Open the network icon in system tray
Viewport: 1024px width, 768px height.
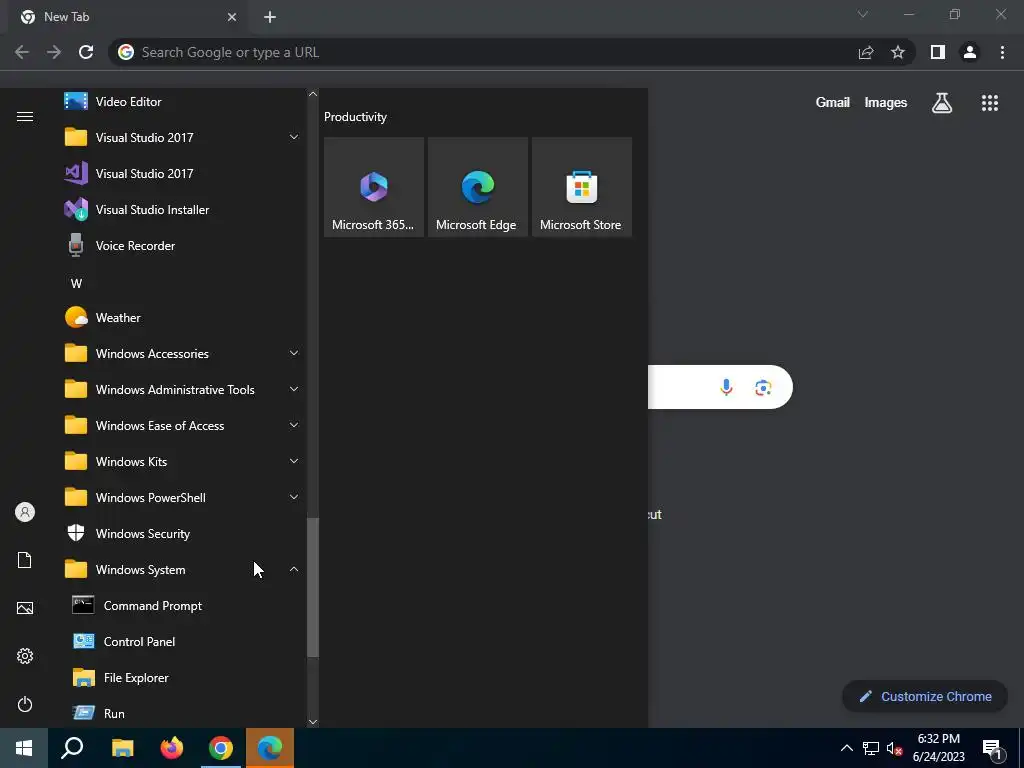(x=871, y=748)
